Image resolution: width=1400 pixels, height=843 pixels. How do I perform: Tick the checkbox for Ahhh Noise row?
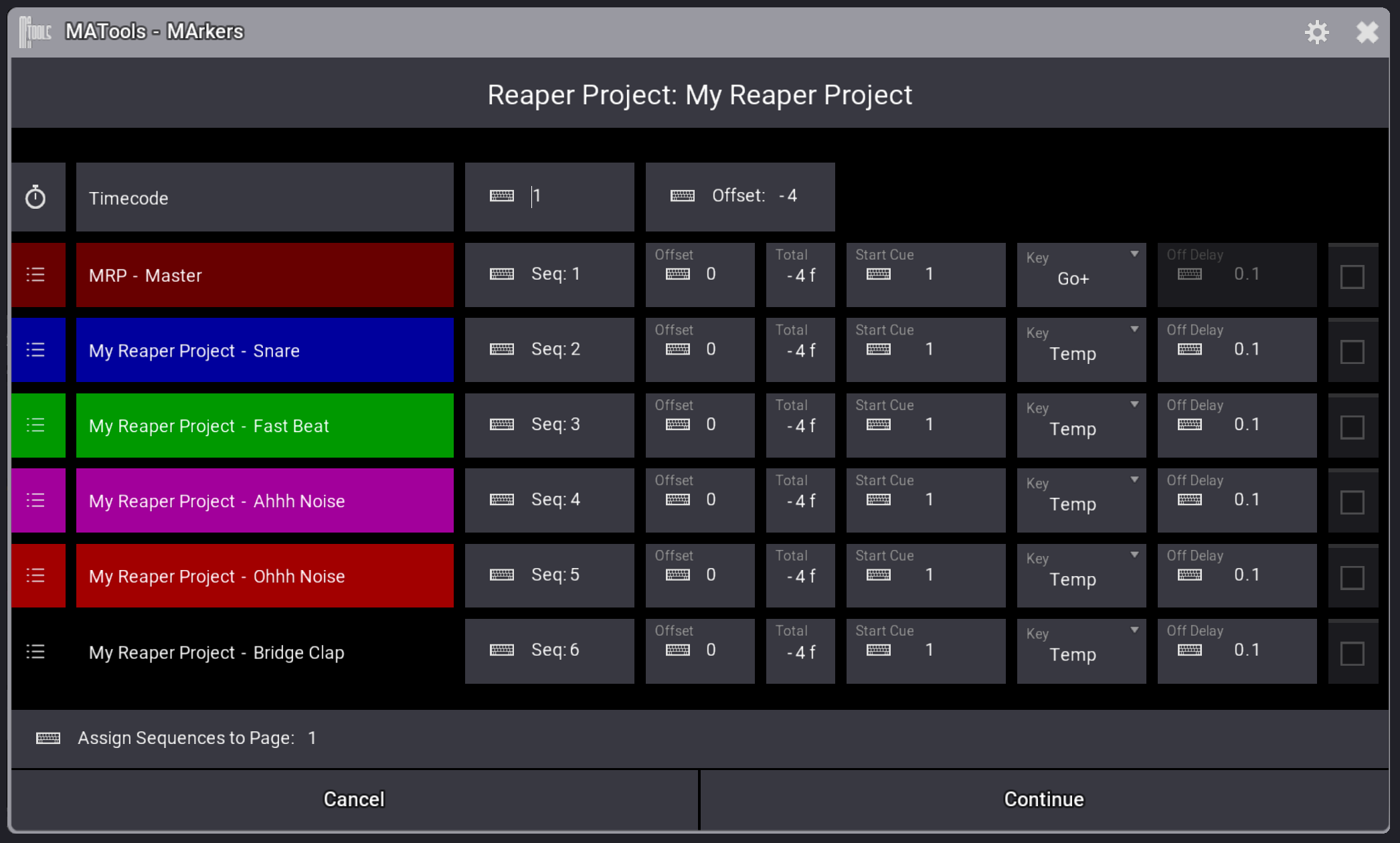click(1352, 502)
